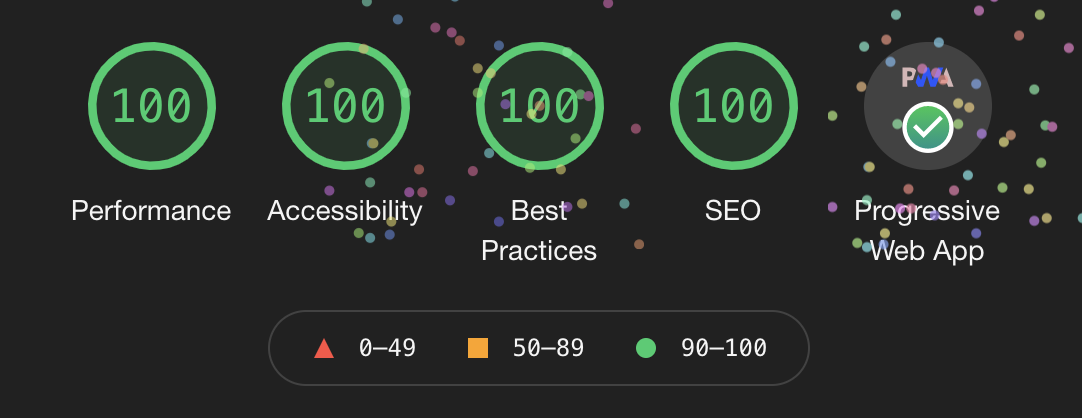Open the Progressive Web App label
1082x418 pixels.
[927, 230]
